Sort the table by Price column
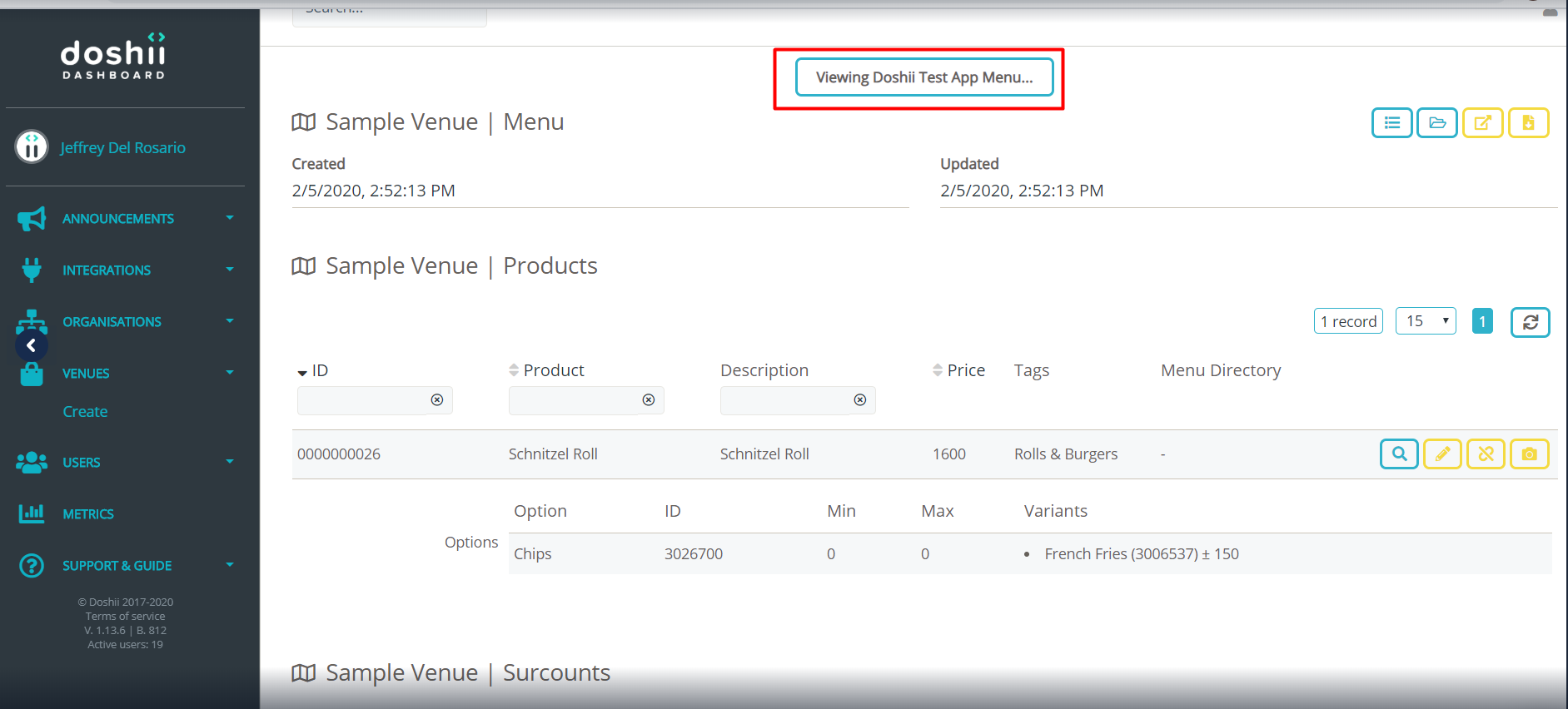 coord(958,370)
